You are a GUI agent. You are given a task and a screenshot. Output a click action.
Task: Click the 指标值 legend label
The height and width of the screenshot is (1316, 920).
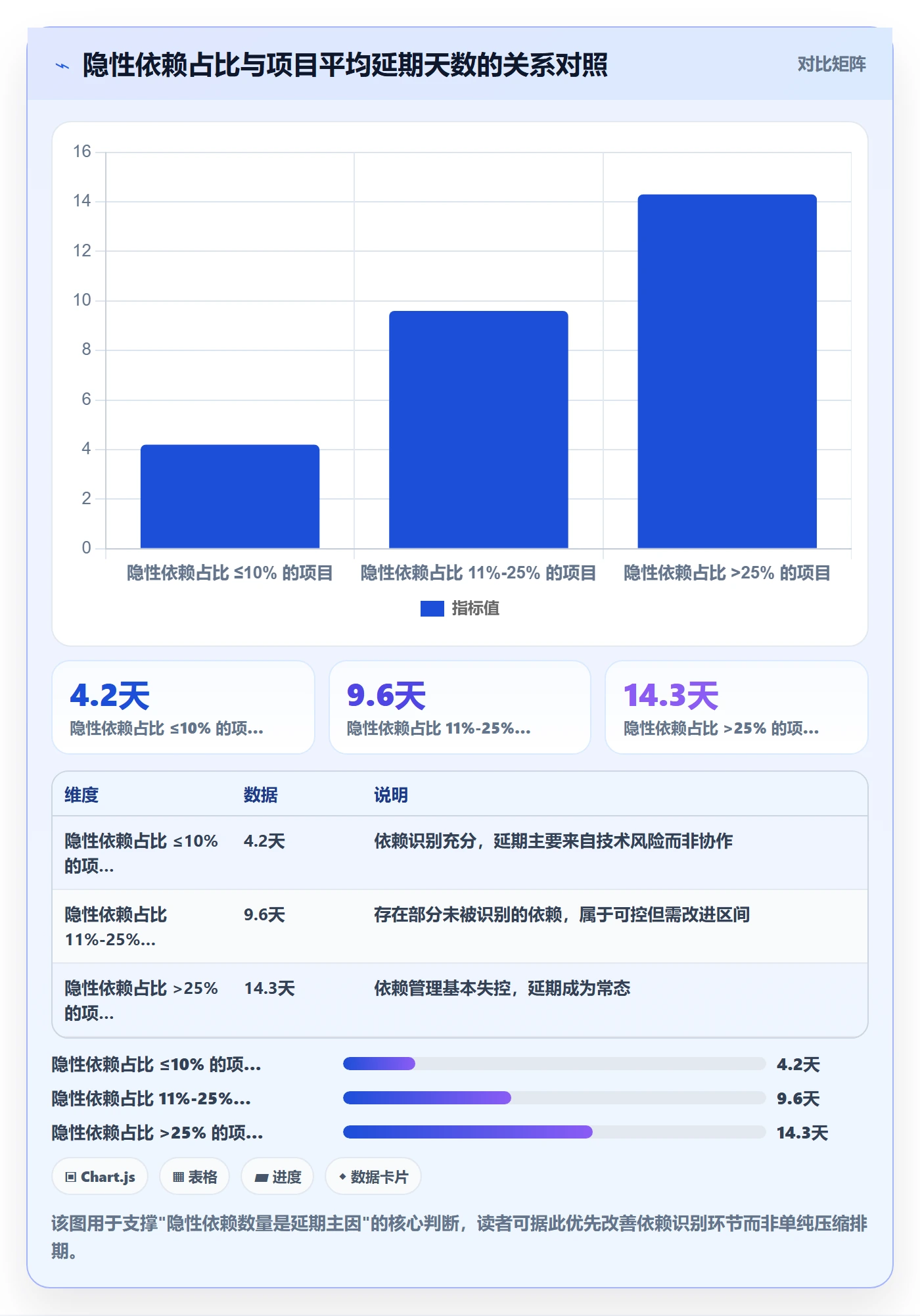click(x=476, y=609)
